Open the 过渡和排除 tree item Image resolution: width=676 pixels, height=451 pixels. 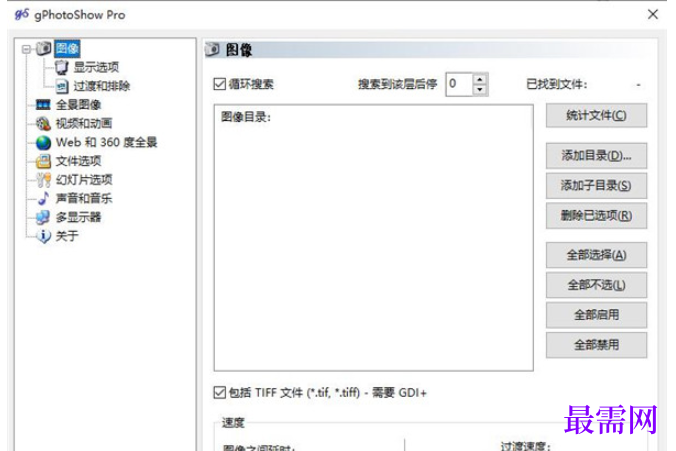(x=102, y=86)
